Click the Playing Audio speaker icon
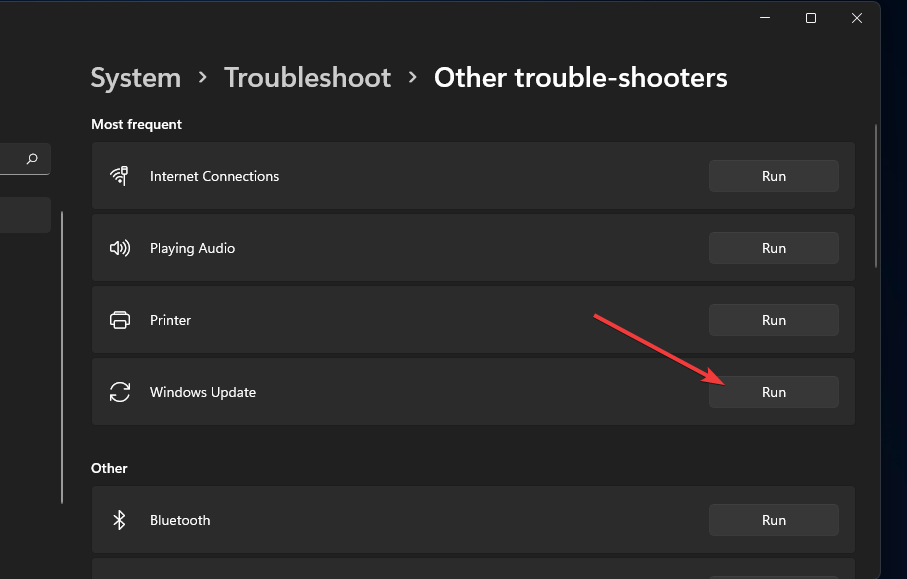The image size is (907, 579). tap(120, 247)
